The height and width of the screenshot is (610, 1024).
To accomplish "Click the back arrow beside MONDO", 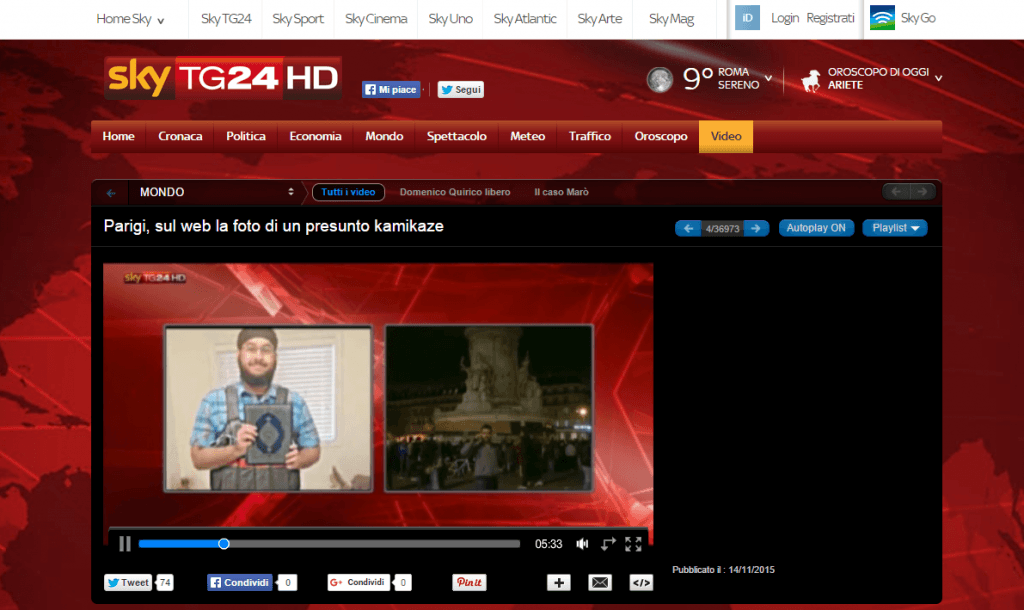I will [x=111, y=193].
